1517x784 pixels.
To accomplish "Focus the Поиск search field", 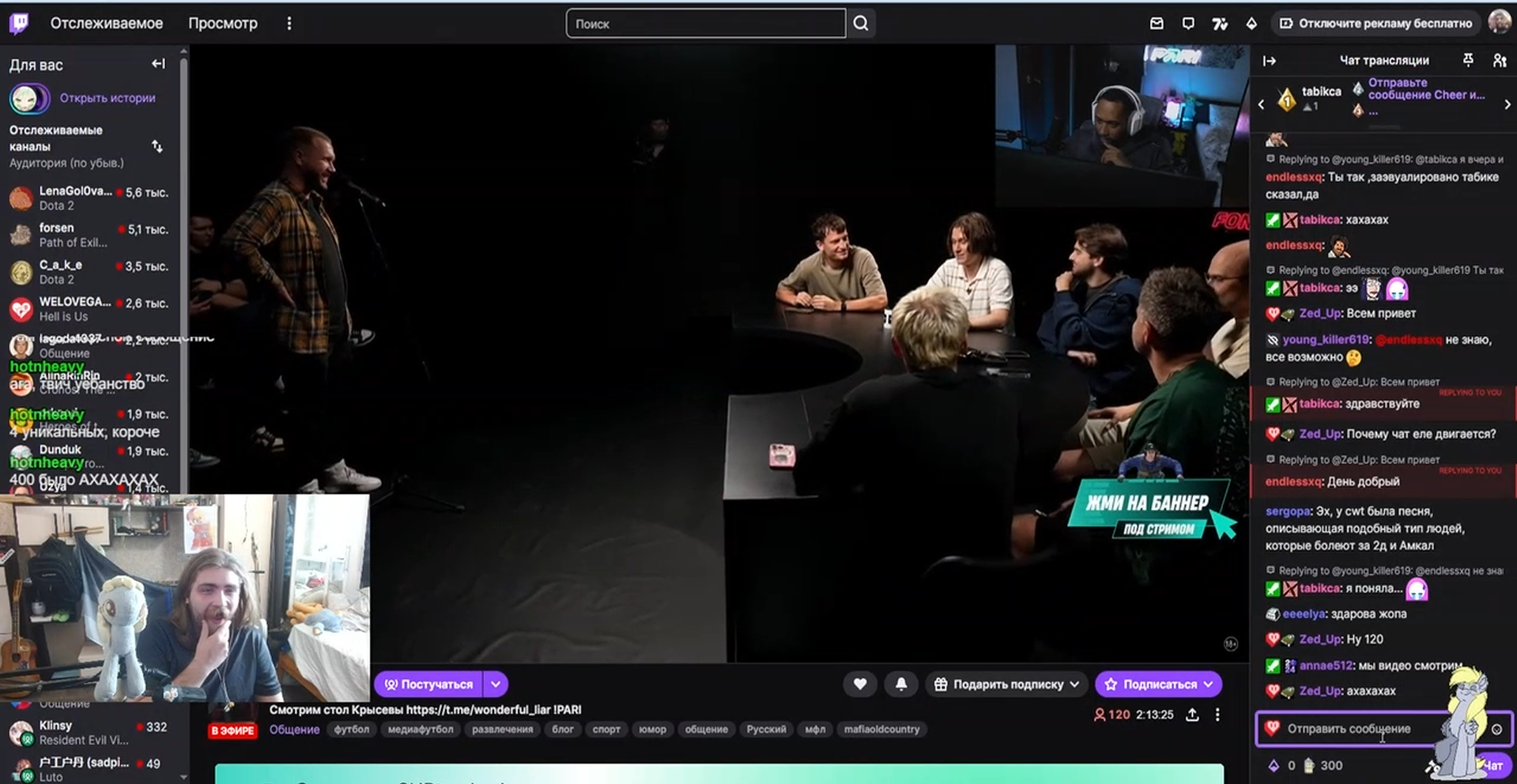I will point(706,24).
